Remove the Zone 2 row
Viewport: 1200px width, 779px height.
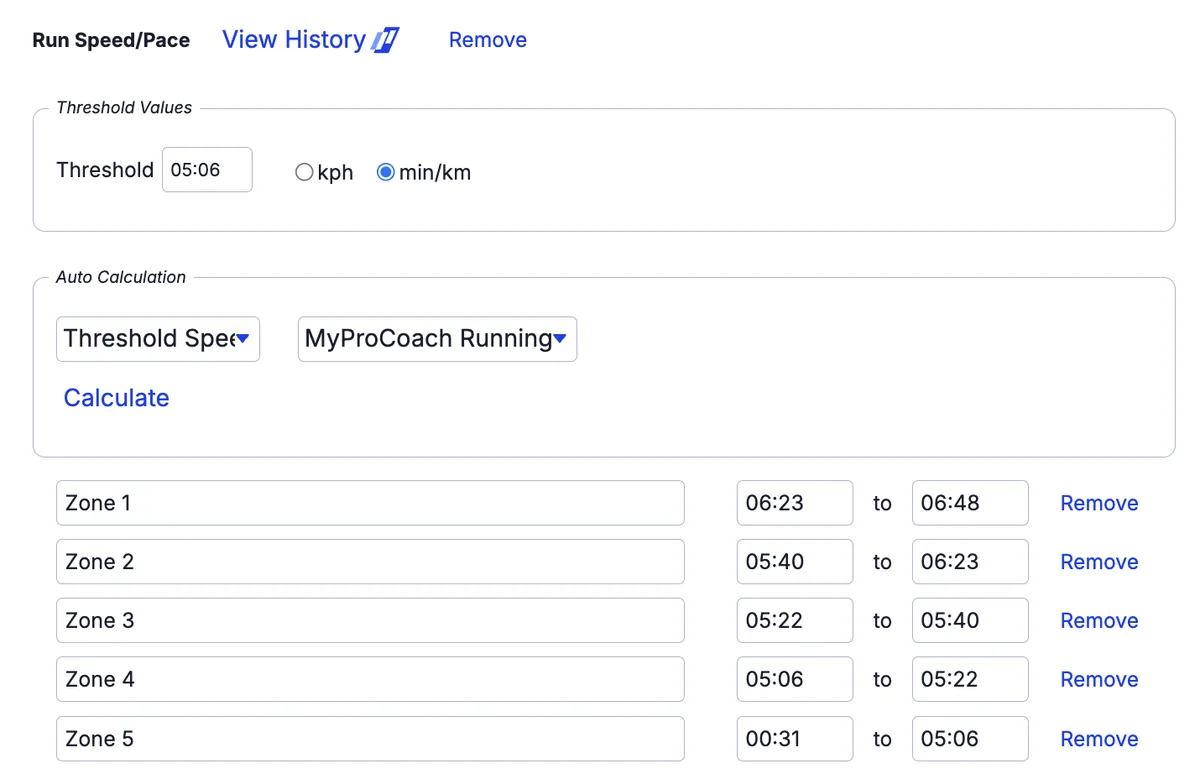pyautogui.click(x=1099, y=562)
